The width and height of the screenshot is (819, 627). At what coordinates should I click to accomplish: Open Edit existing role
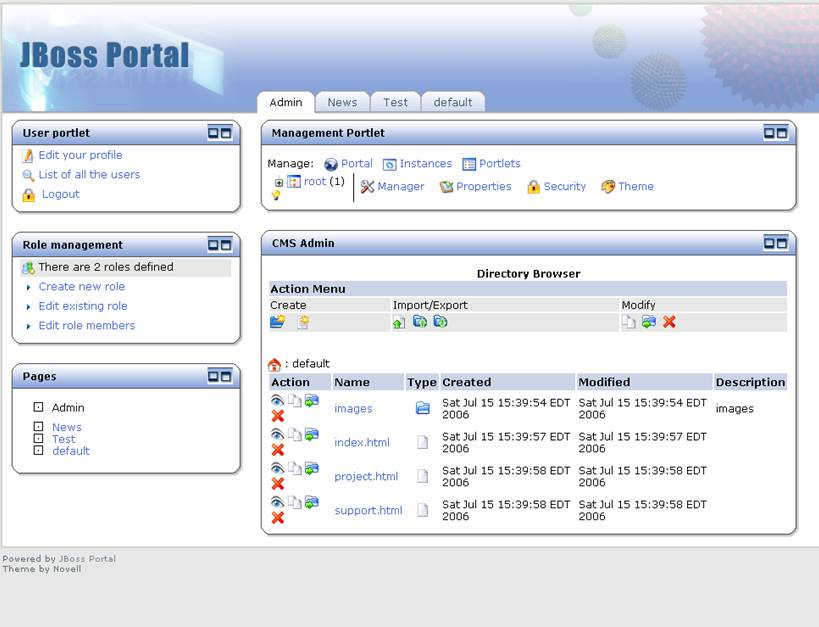83,306
